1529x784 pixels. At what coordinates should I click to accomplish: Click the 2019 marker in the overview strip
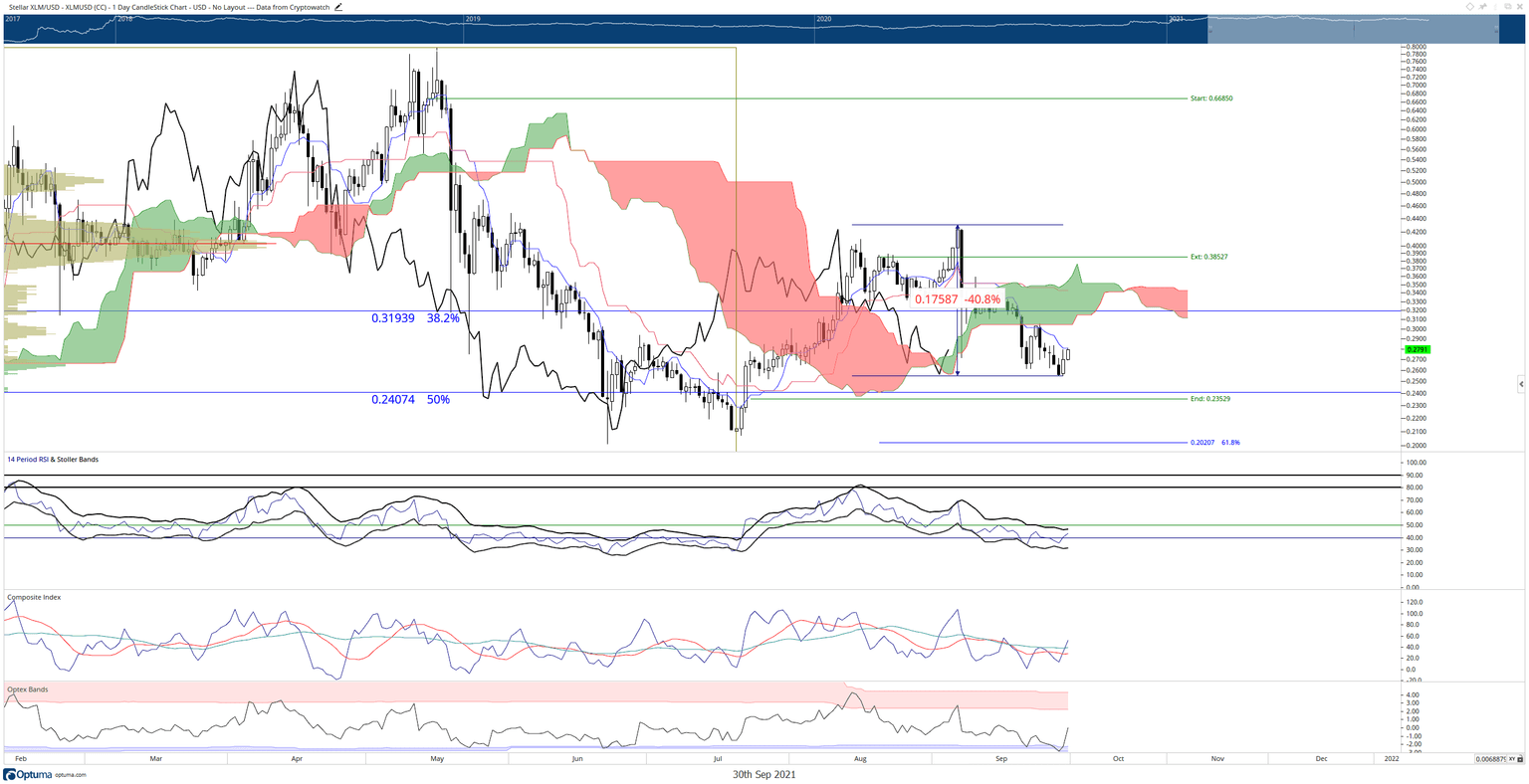[x=473, y=19]
